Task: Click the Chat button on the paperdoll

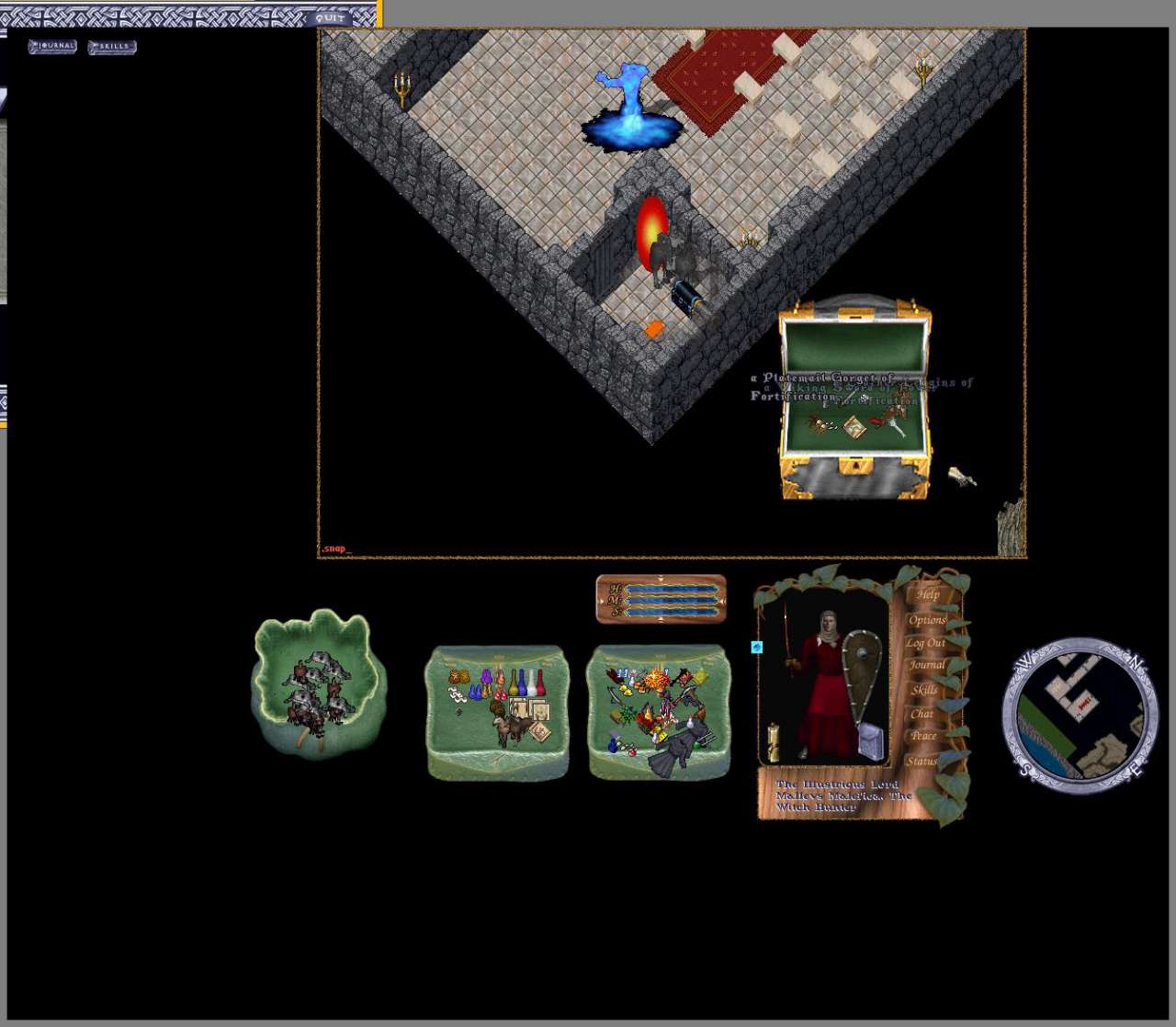Action: coord(922,714)
